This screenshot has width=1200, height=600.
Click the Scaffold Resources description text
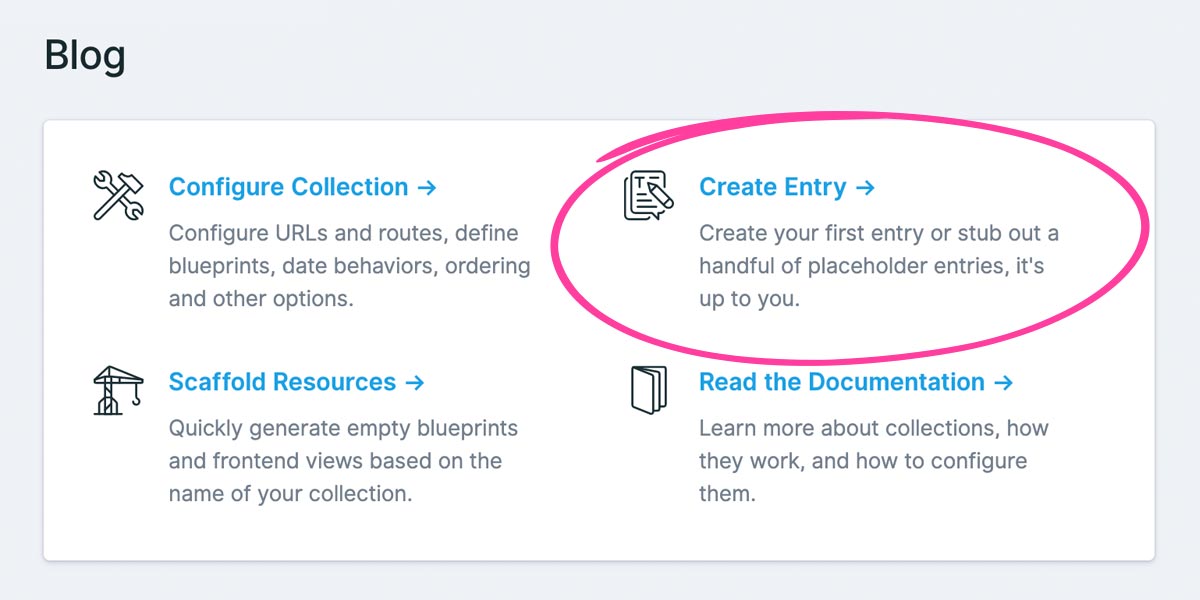343,461
